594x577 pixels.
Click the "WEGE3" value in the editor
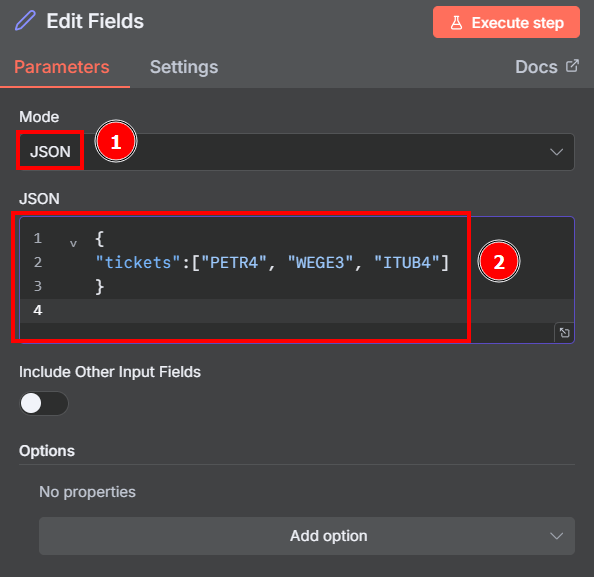[x=320, y=263]
